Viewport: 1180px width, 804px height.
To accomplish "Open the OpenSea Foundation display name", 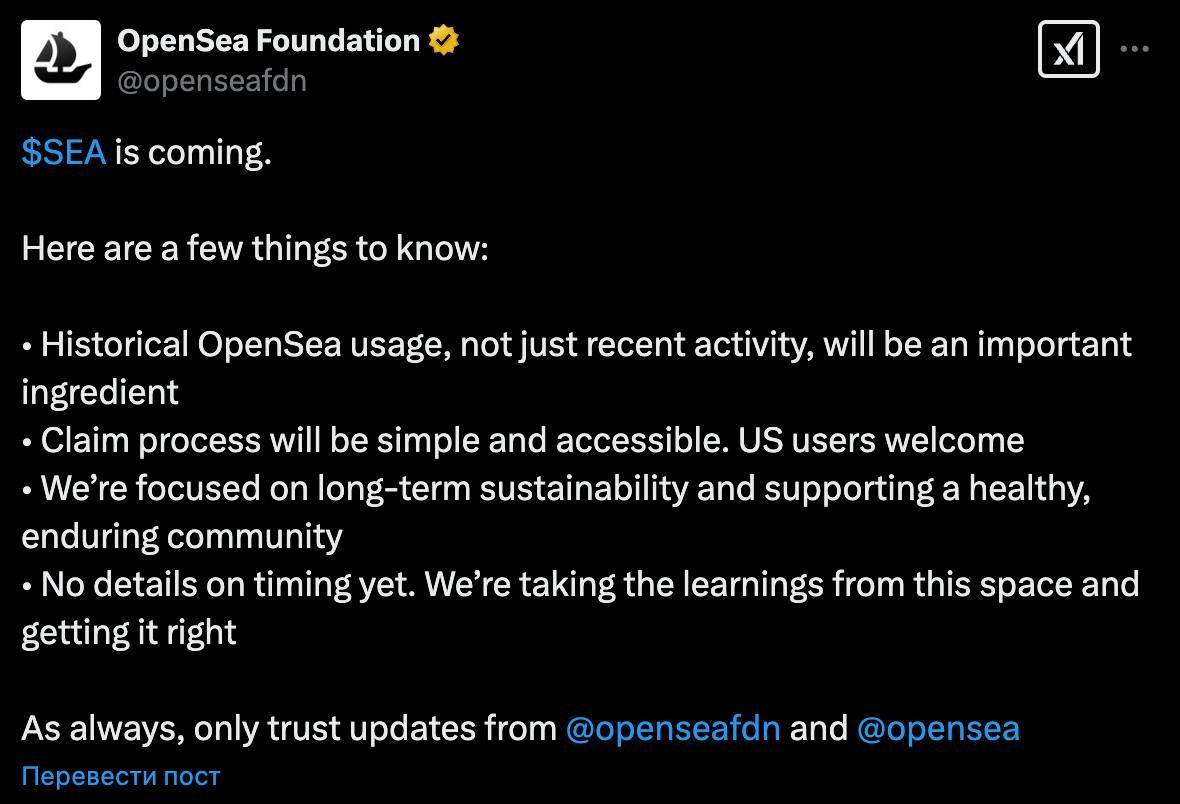I will pos(269,41).
